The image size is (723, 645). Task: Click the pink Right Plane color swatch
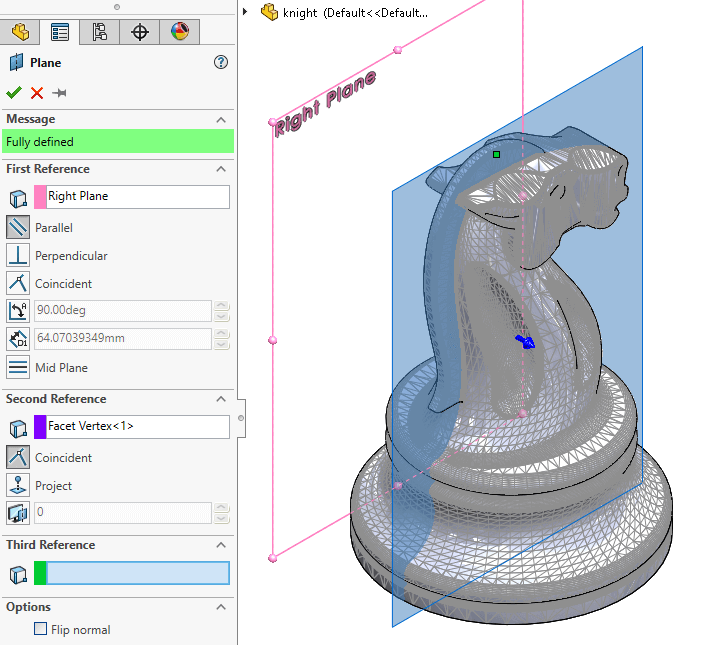pyautogui.click(x=40, y=197)
